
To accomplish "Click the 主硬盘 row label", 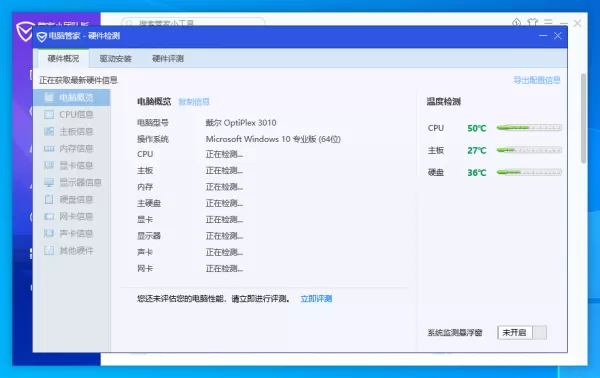I will pyautogui.click(x=149, y=203).
